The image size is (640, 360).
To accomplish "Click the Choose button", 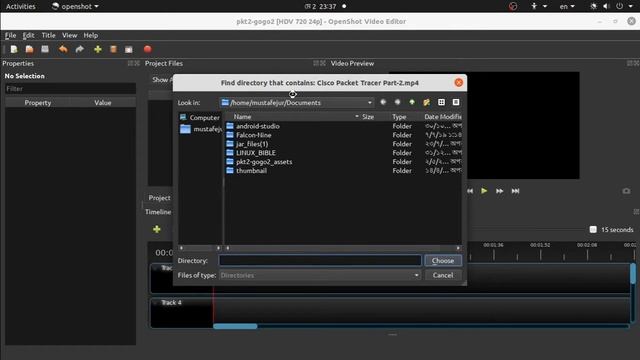I will click(x=443, y=260).
